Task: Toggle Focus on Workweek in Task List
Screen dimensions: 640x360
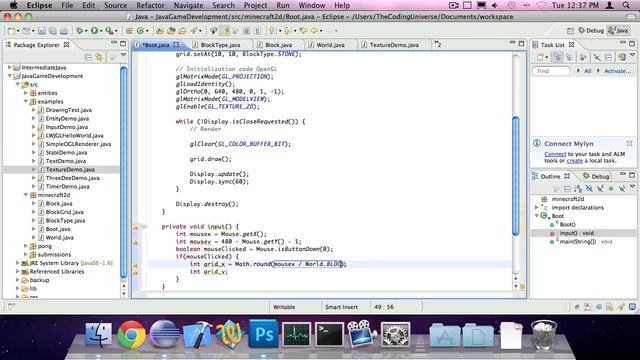Action: coord(583,58)
